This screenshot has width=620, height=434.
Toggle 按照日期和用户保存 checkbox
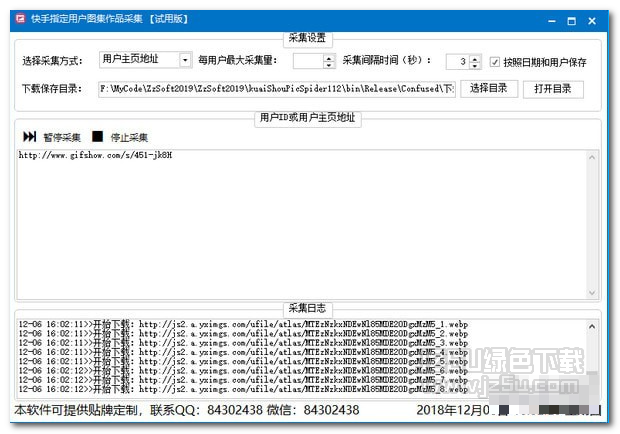[494, 62]
